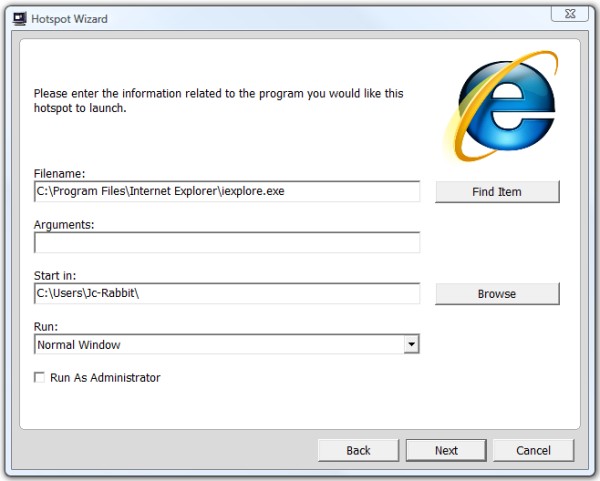Click the Find Item button
This screenshot has width=600, height=481.
click(497, 191)
